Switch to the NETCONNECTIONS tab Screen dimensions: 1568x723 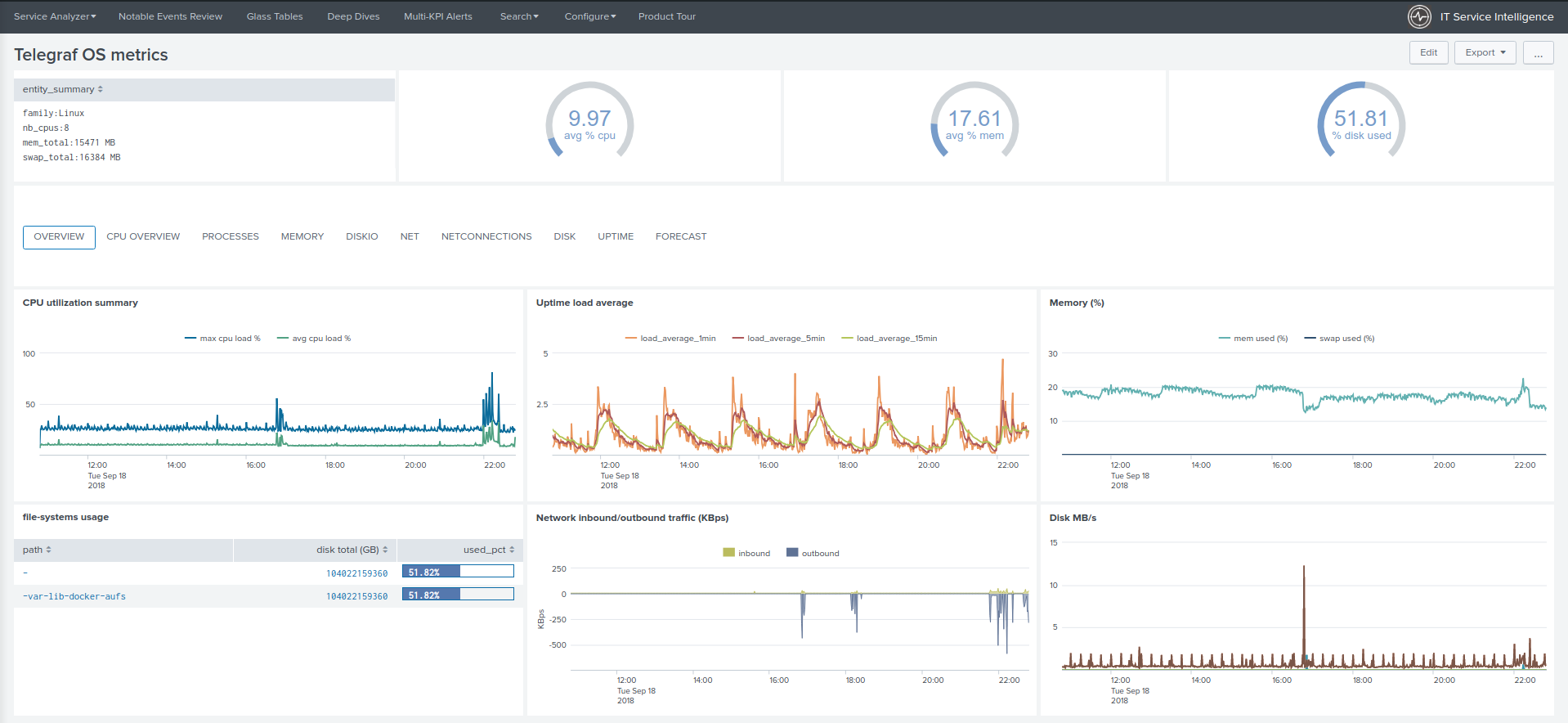[x=486, y=237]
